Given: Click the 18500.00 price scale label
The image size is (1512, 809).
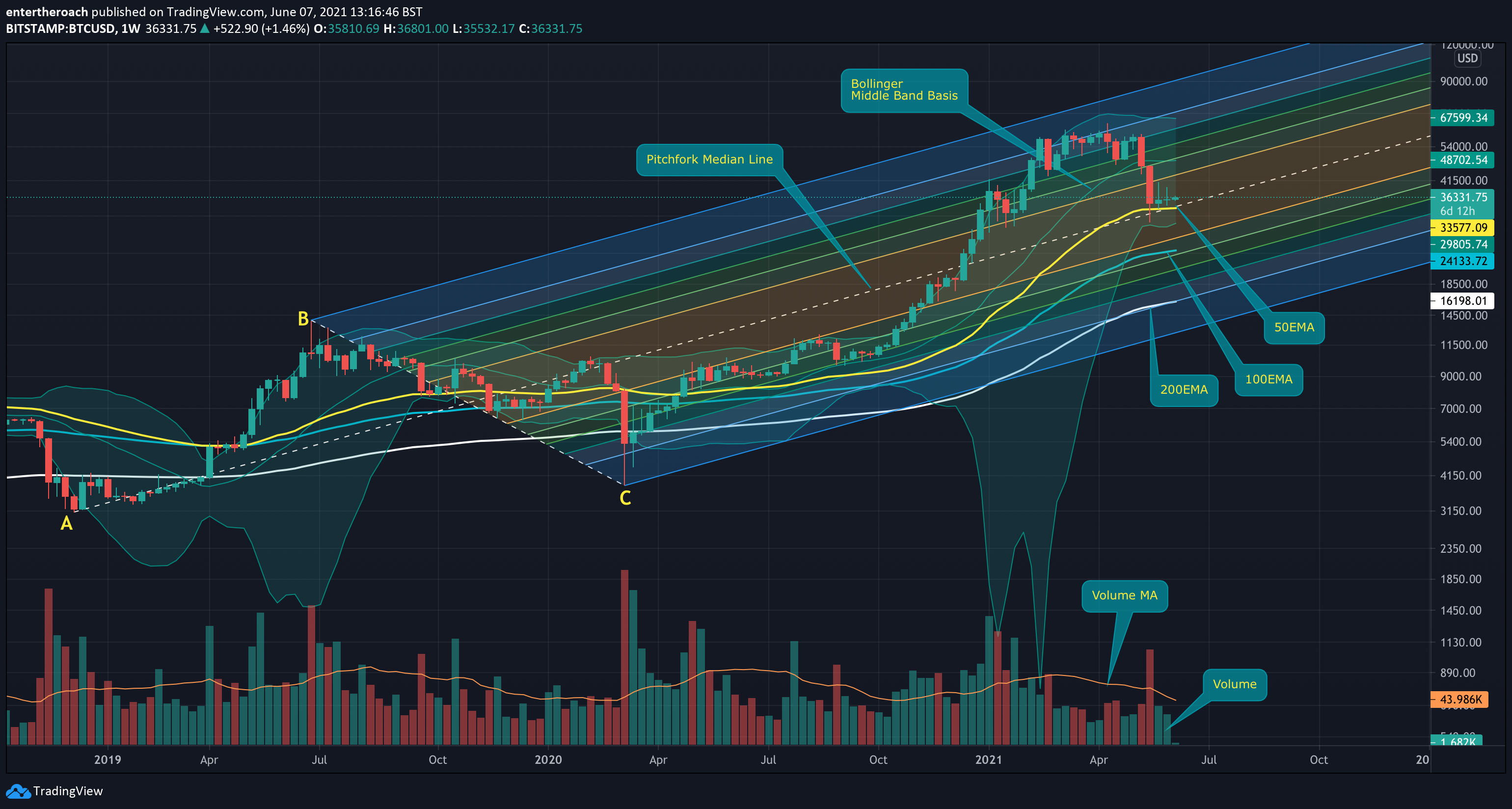Looking at the screenshot, I should [1464, 284].
